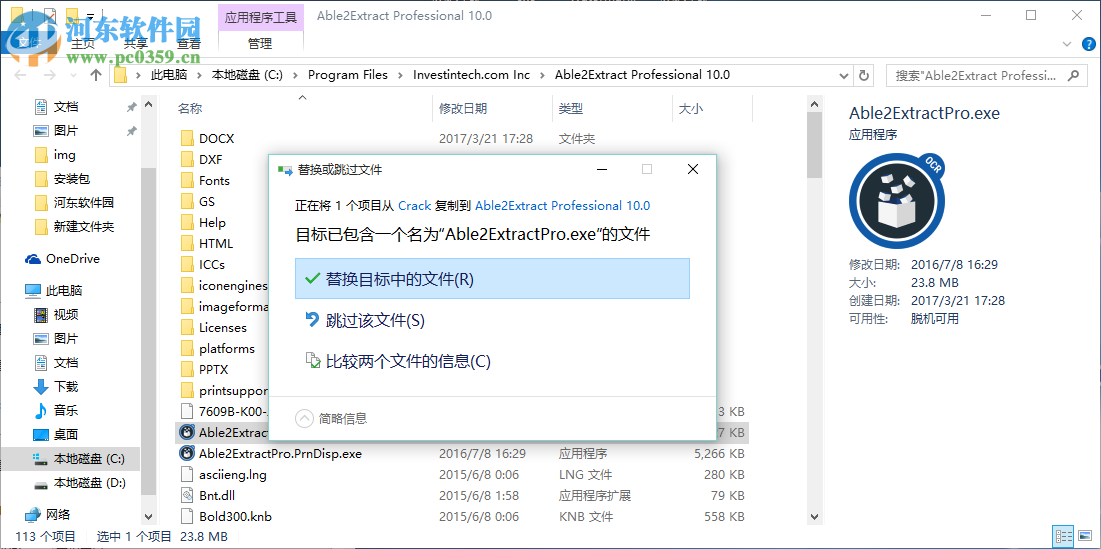This screenshot has height=549, width=1101.
Task: Select img folder in navigation pane
Action: point(64,155)
